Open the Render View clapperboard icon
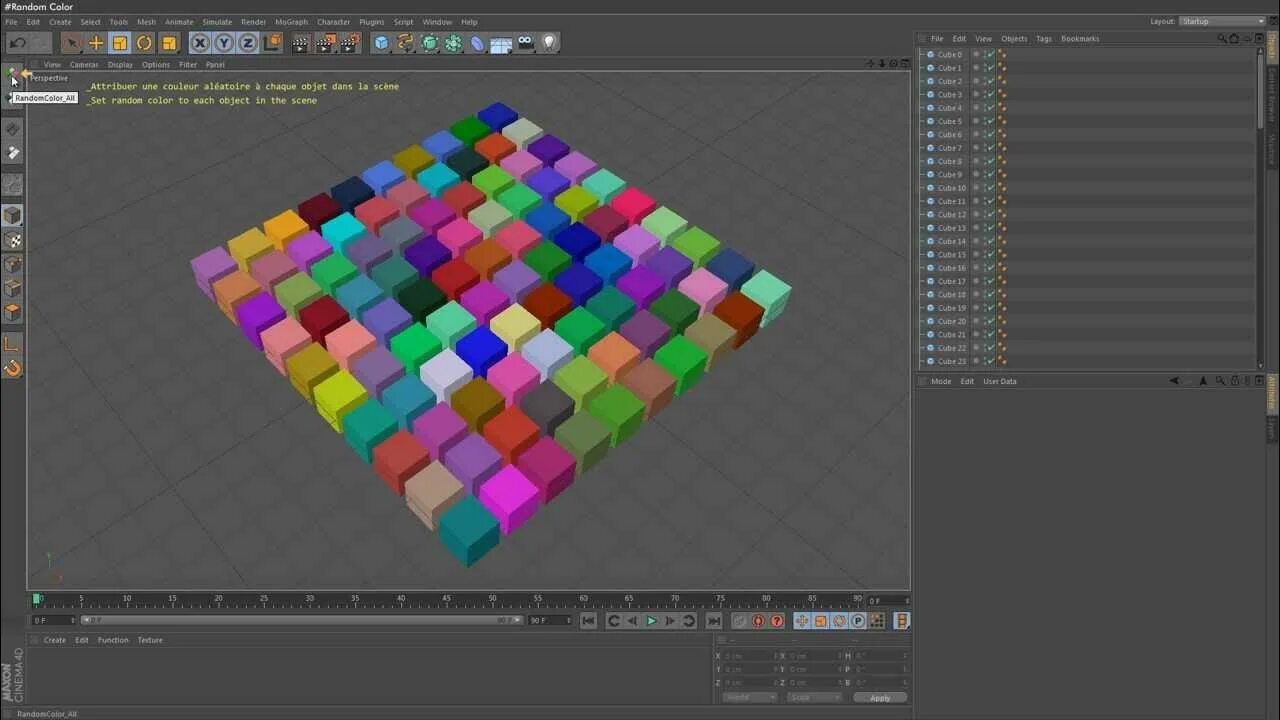This screenshot has width=1280, height=720. [x=300, y=43]
